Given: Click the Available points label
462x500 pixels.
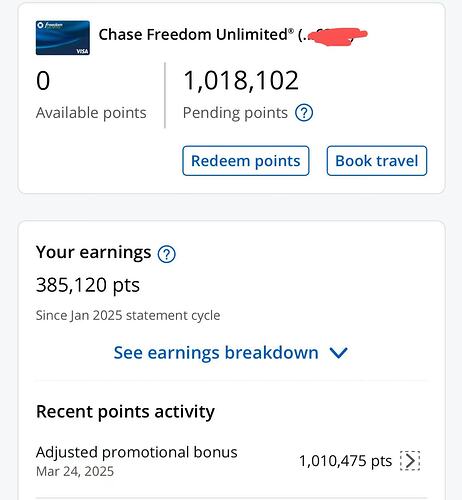Looking at the screenshot, I should click(91, 113).
